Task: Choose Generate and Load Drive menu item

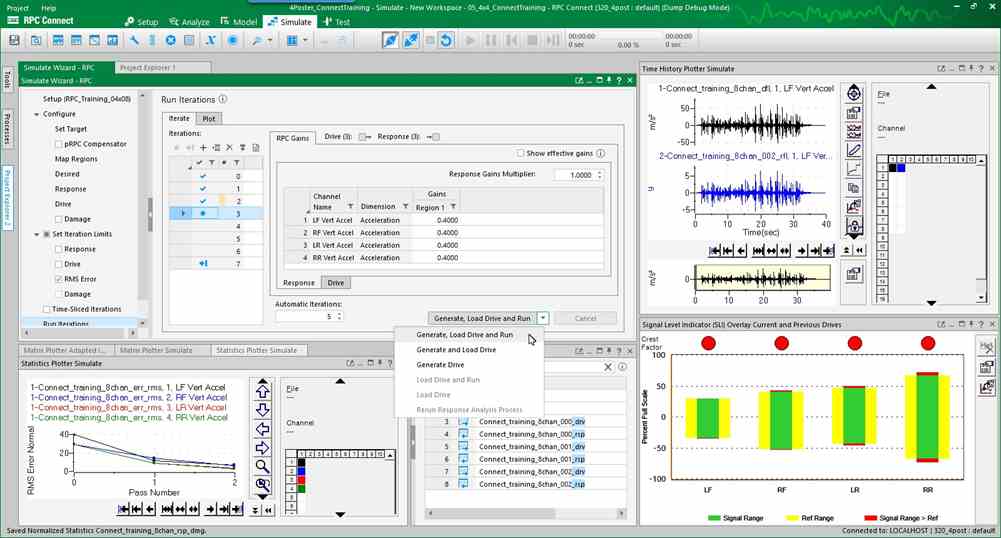Action: click(456, 350)
